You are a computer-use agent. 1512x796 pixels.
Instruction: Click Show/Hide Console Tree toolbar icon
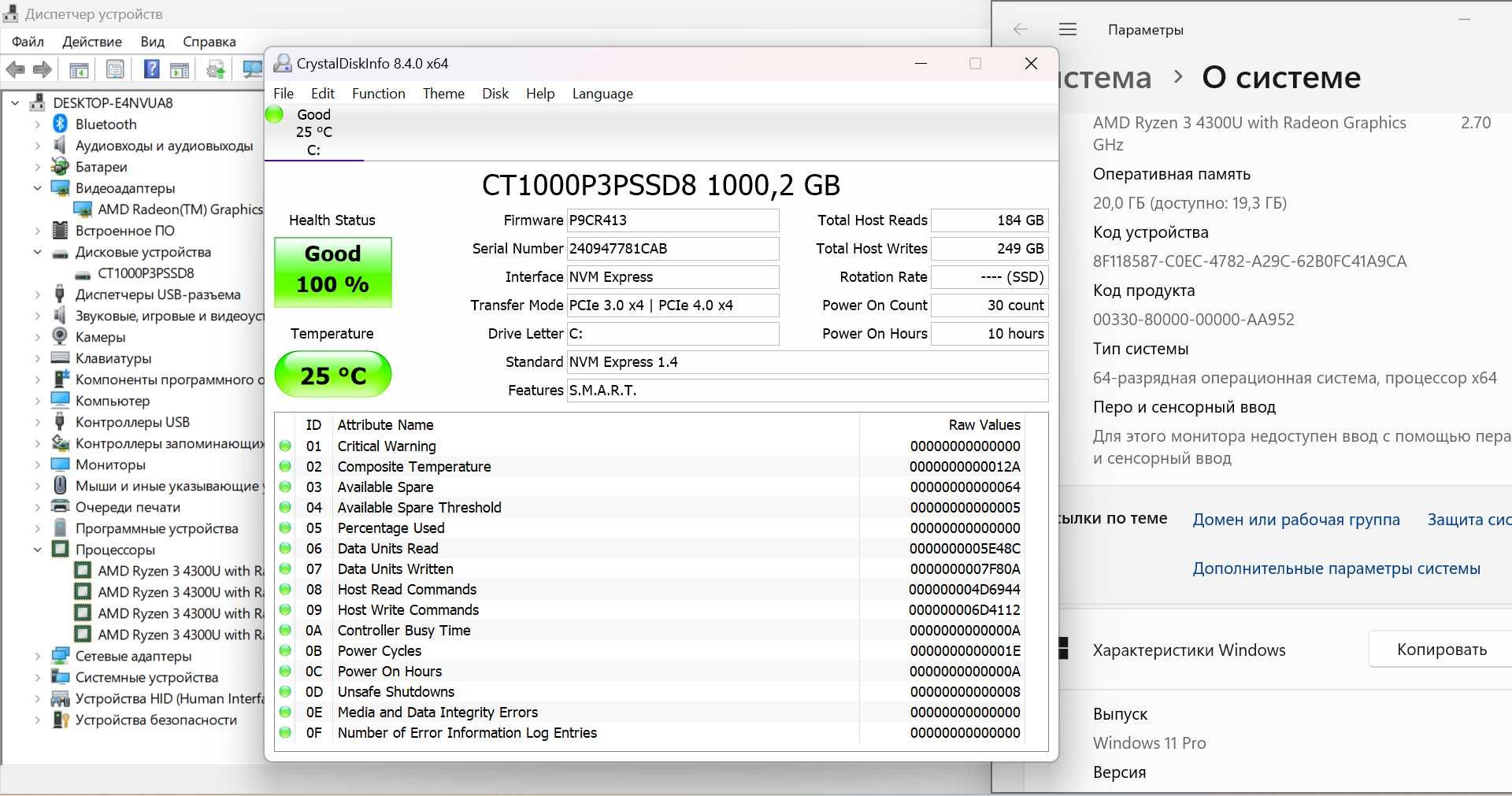pos(79,69)
